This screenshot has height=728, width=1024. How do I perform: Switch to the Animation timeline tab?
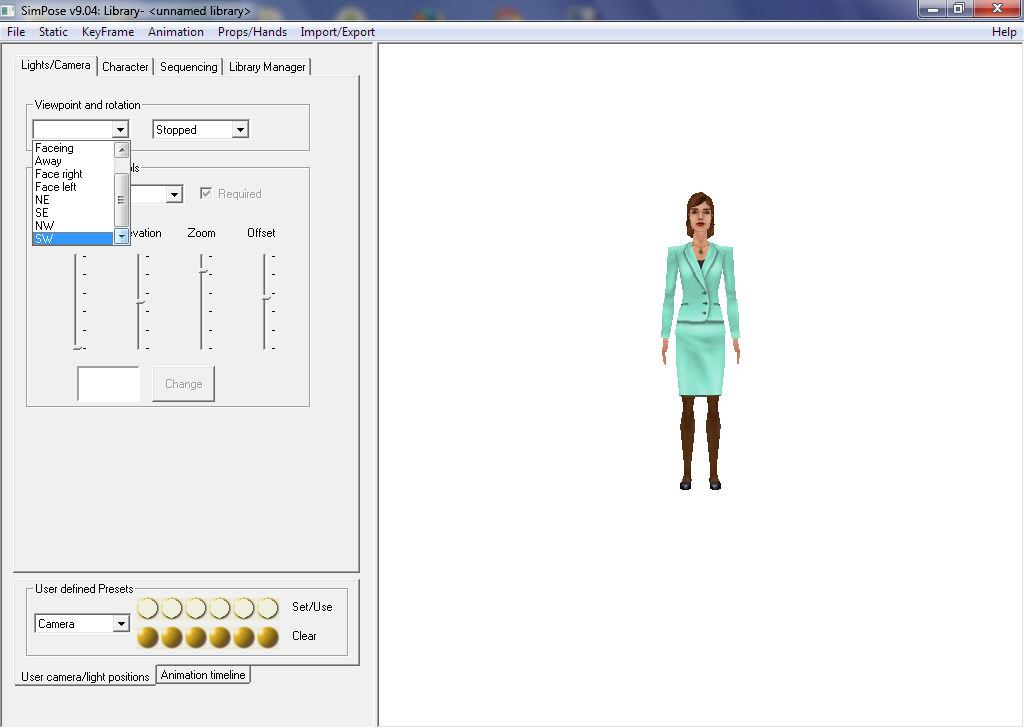[203, 675]
